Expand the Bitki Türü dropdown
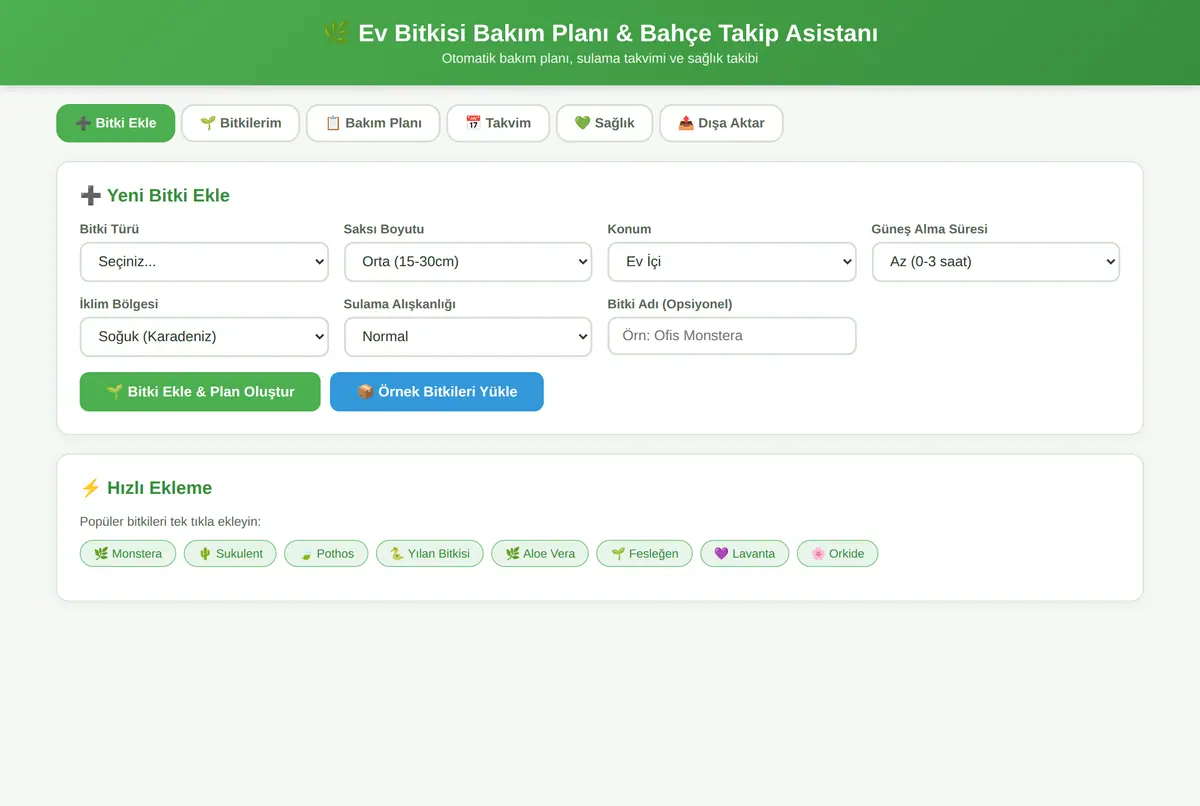Viewport: 1200px width, 806px height. click(x=204, y=262)
